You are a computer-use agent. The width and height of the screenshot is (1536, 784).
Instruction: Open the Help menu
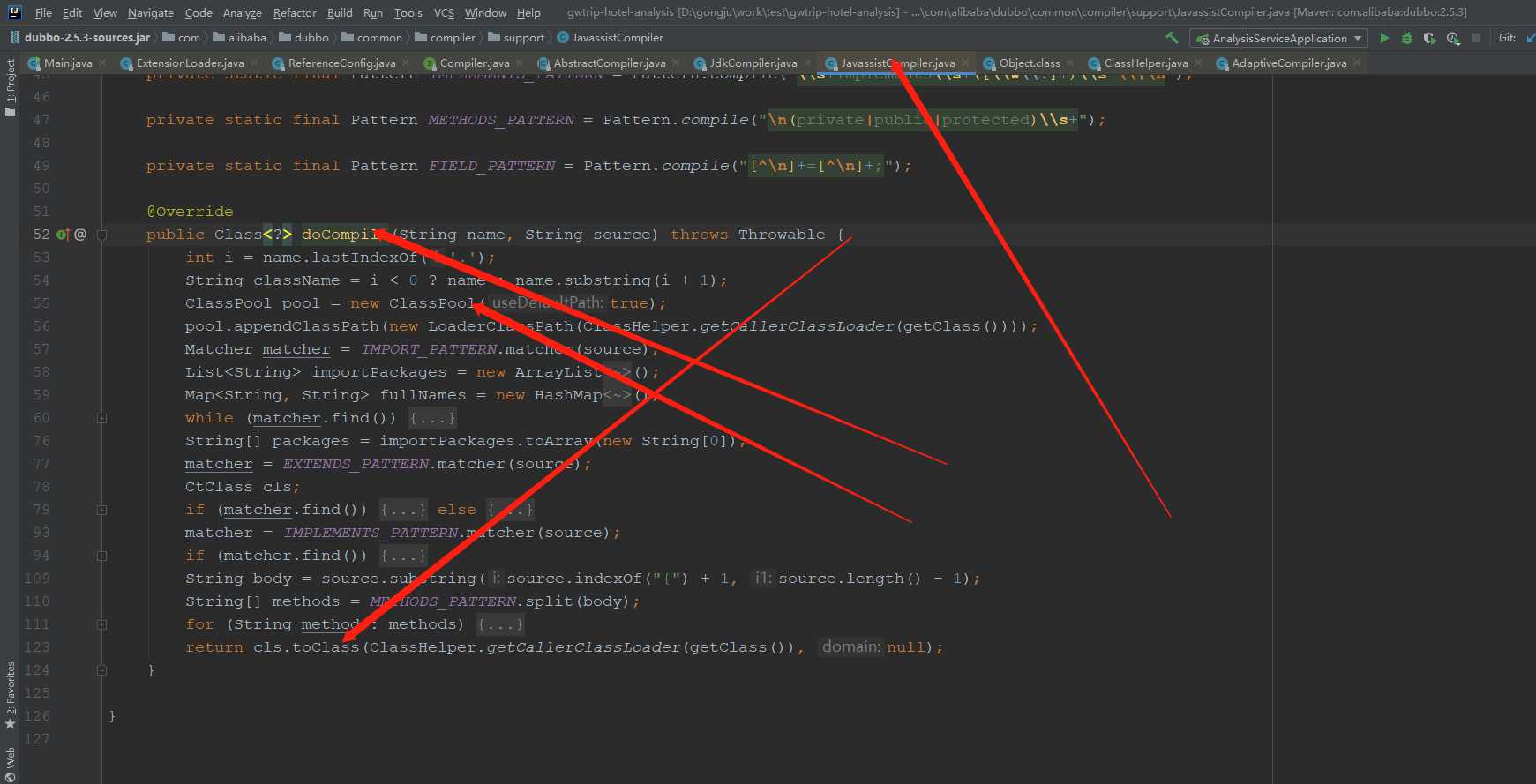528,12
